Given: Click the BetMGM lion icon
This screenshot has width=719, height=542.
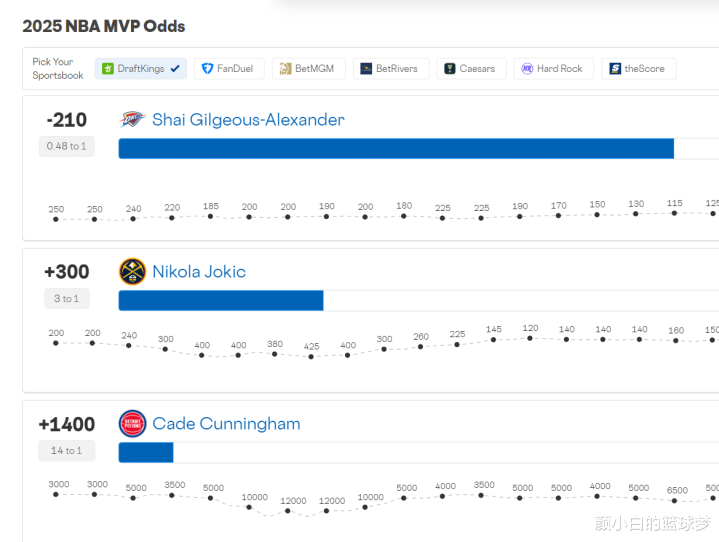Looking at the screenshot, I should [285, 69].
